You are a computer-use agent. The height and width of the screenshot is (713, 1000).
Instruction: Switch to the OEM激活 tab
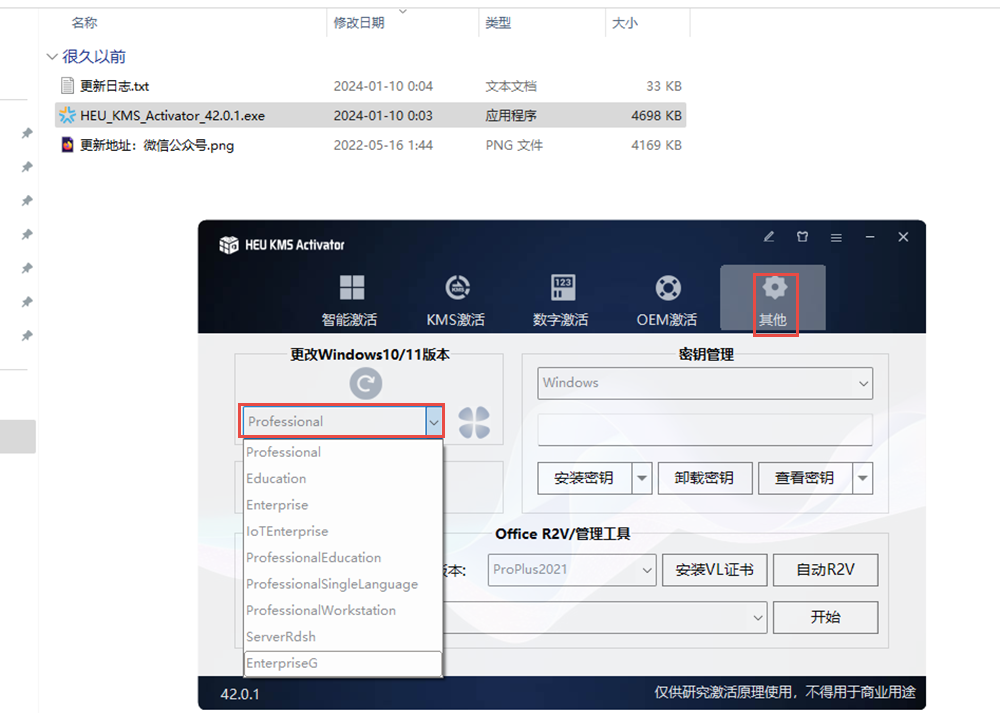click(x=667, y=299)
